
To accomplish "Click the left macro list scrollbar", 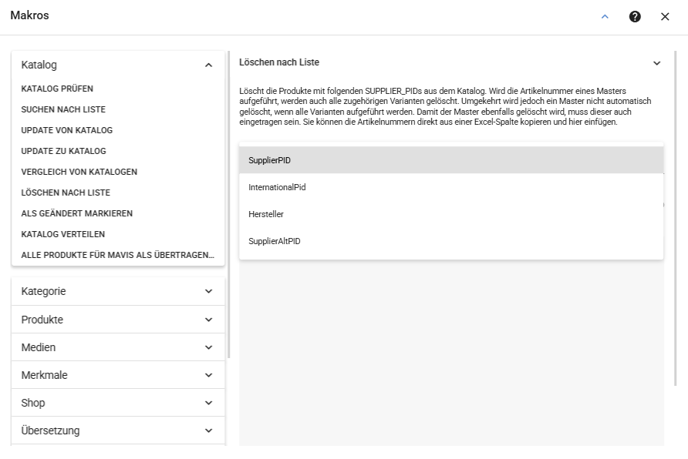I will pos(229,204).
